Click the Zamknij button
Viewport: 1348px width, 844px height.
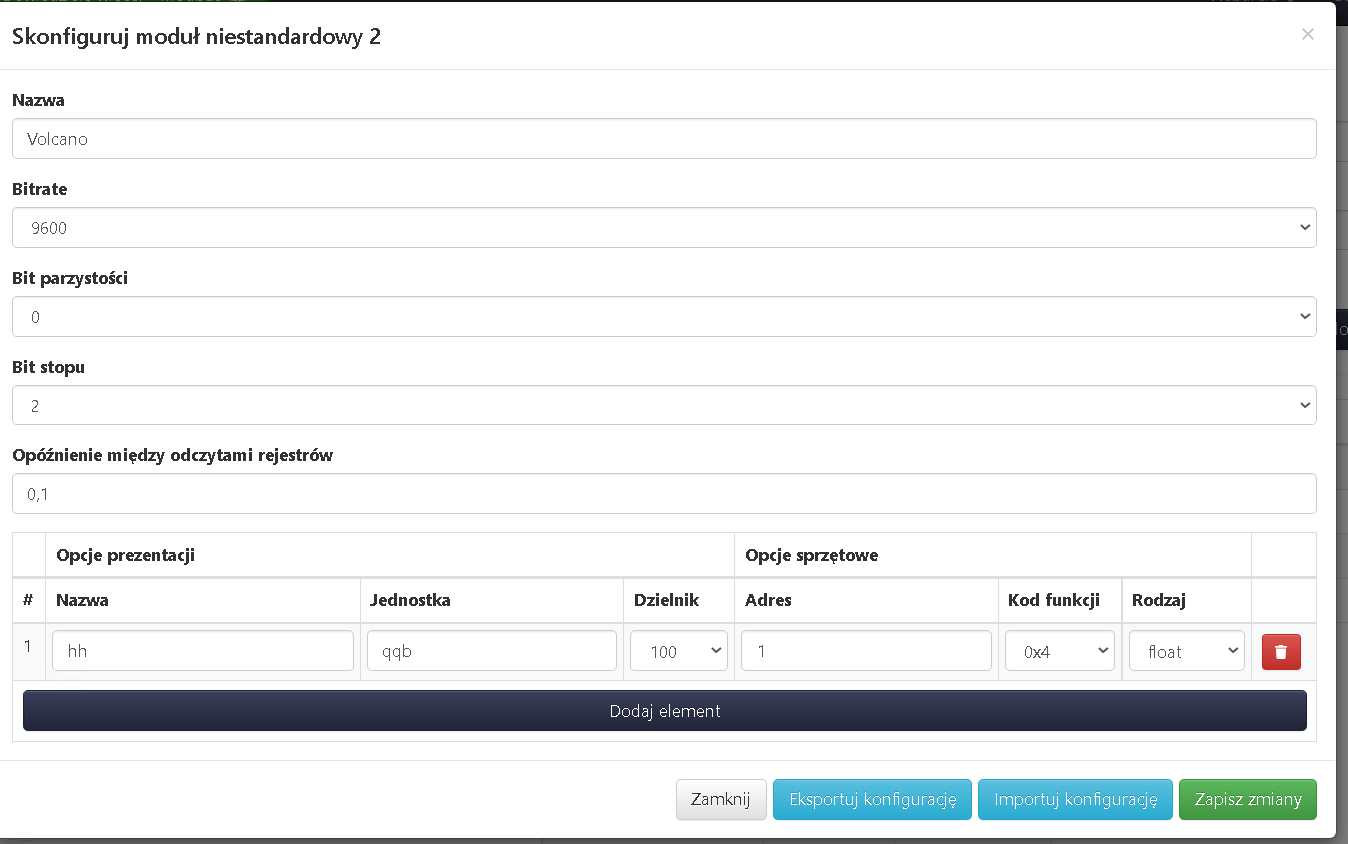coord(721,800)
